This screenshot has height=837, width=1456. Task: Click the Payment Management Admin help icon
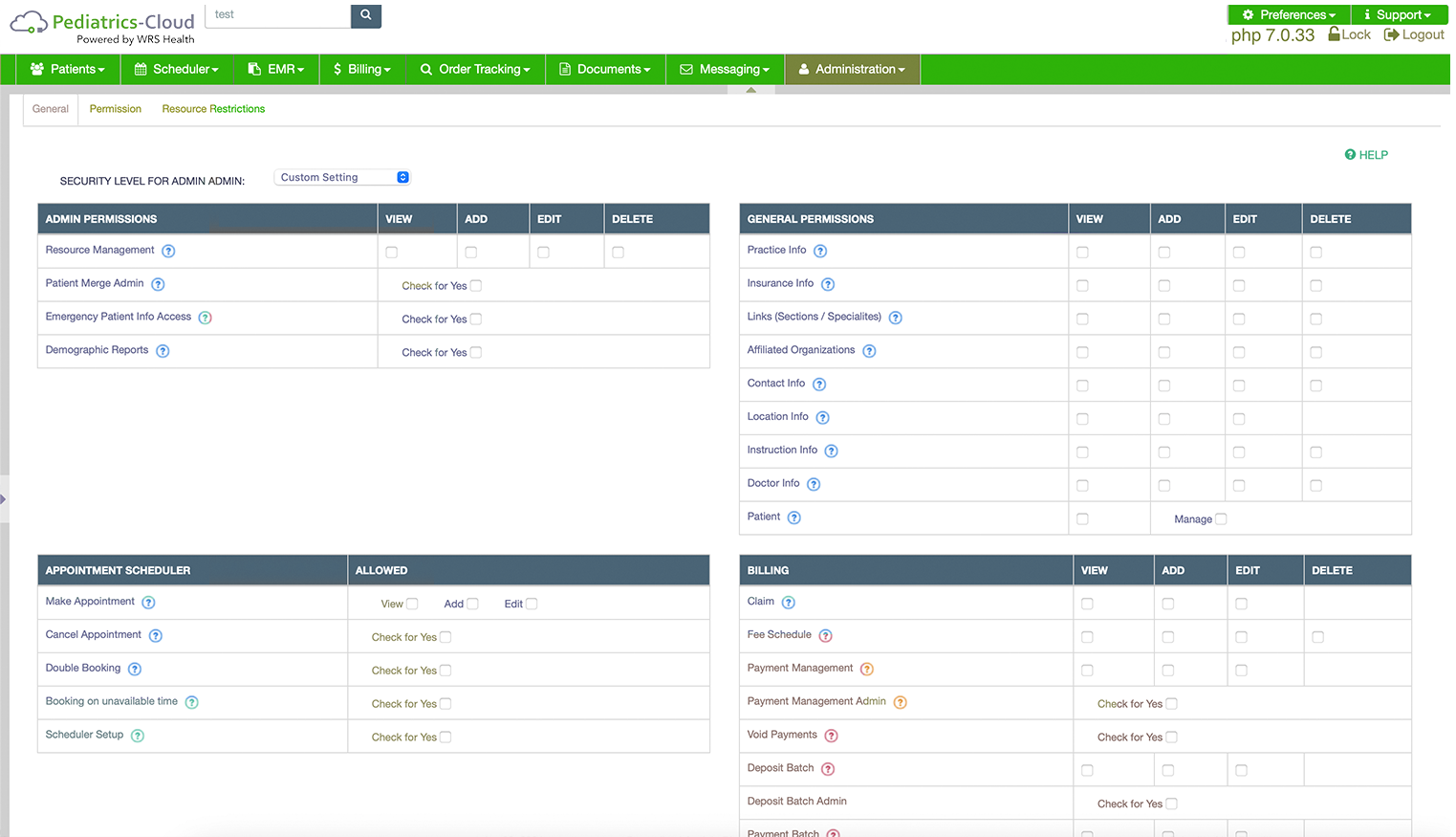tap(900, 701)
